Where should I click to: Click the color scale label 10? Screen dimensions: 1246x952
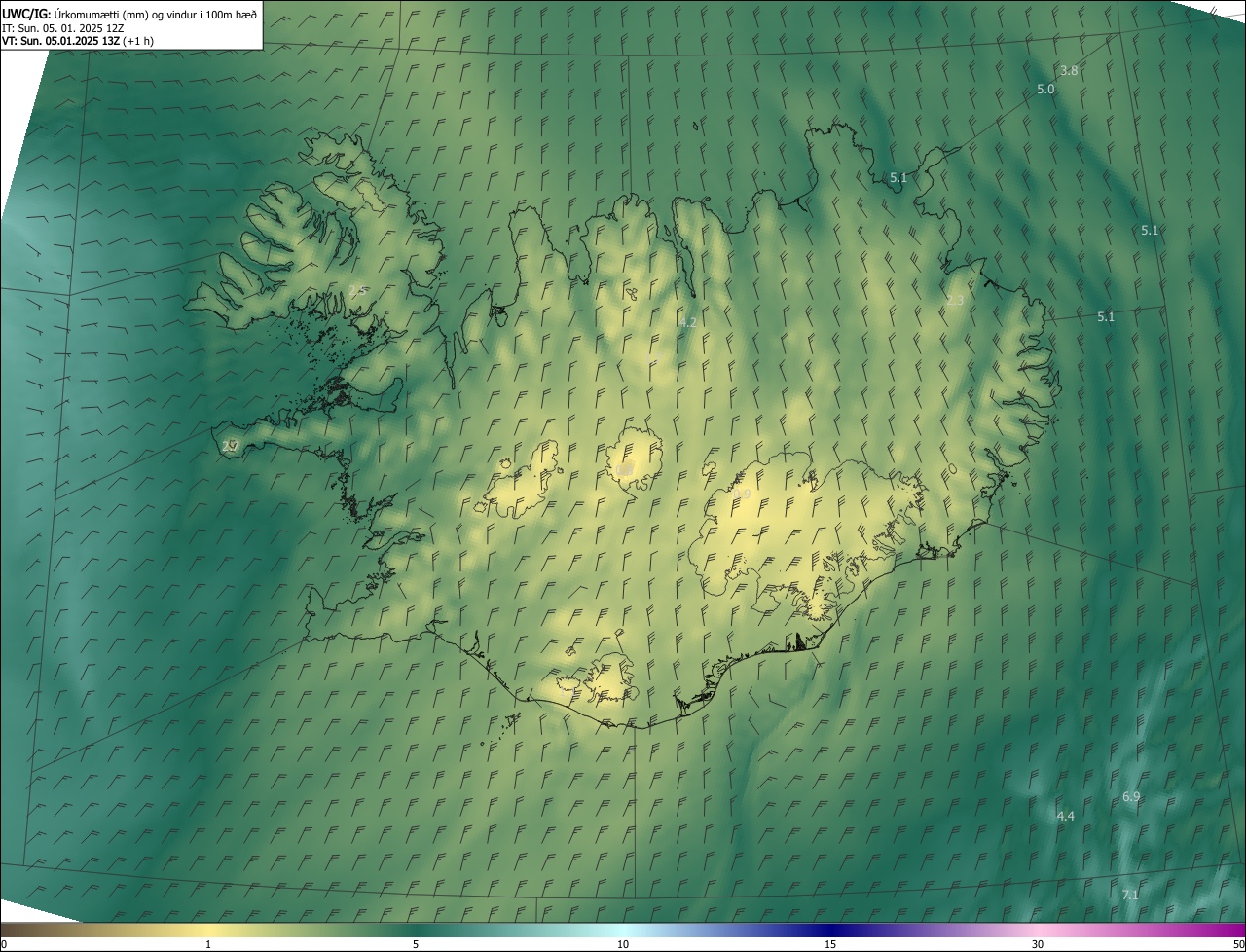[x=623, y=944]
